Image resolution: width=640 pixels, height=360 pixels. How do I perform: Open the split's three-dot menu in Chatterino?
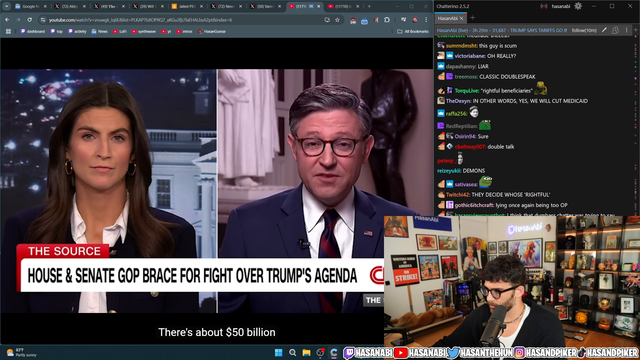pos(627,30)
